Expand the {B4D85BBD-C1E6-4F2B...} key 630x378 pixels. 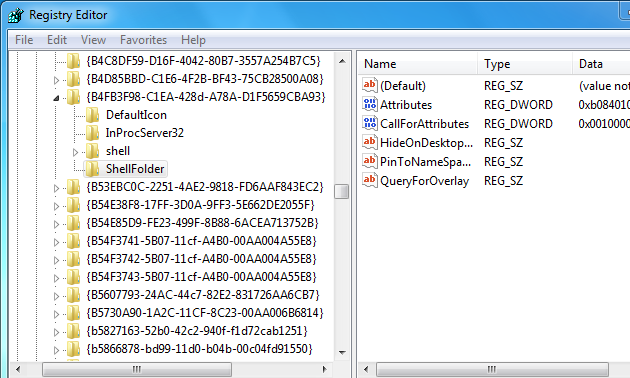click(x=56, y=80)
